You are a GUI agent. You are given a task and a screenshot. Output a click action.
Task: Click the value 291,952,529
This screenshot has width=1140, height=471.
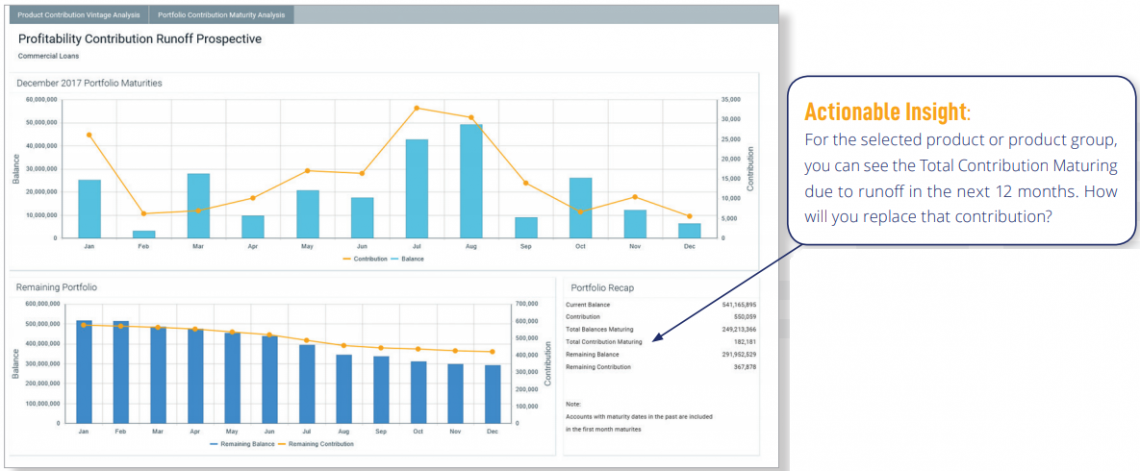[739, 354]
